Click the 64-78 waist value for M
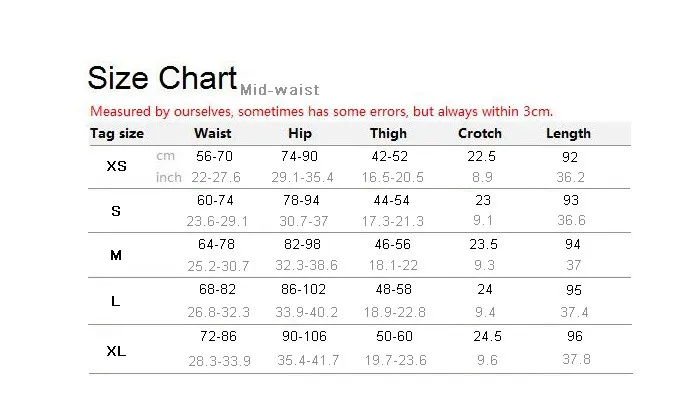The image size is (700, 406). tap(217, 244)
